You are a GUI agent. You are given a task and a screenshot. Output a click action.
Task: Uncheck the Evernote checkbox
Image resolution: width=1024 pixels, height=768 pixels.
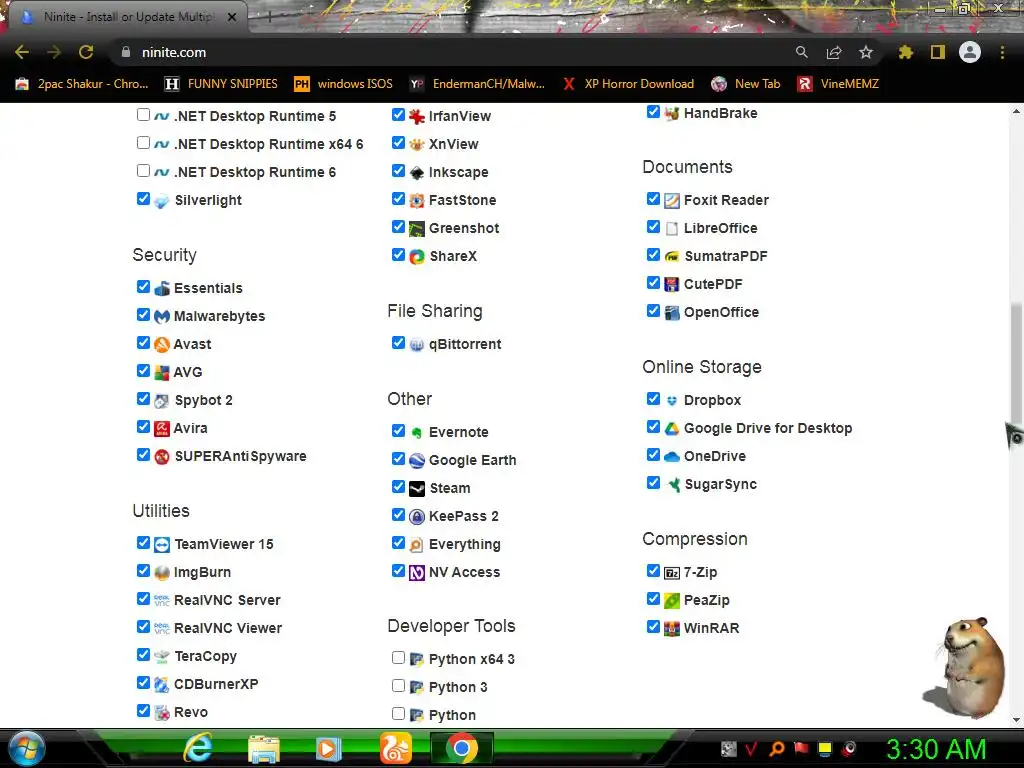click(x=398, y=431)
